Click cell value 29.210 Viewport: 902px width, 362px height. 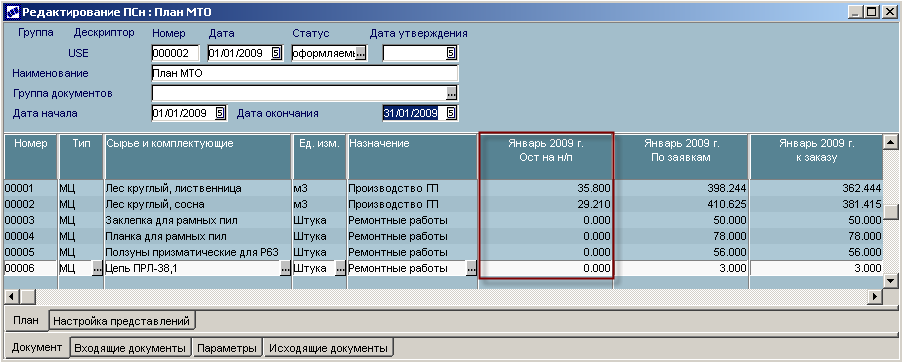click(x=594, y=204)
